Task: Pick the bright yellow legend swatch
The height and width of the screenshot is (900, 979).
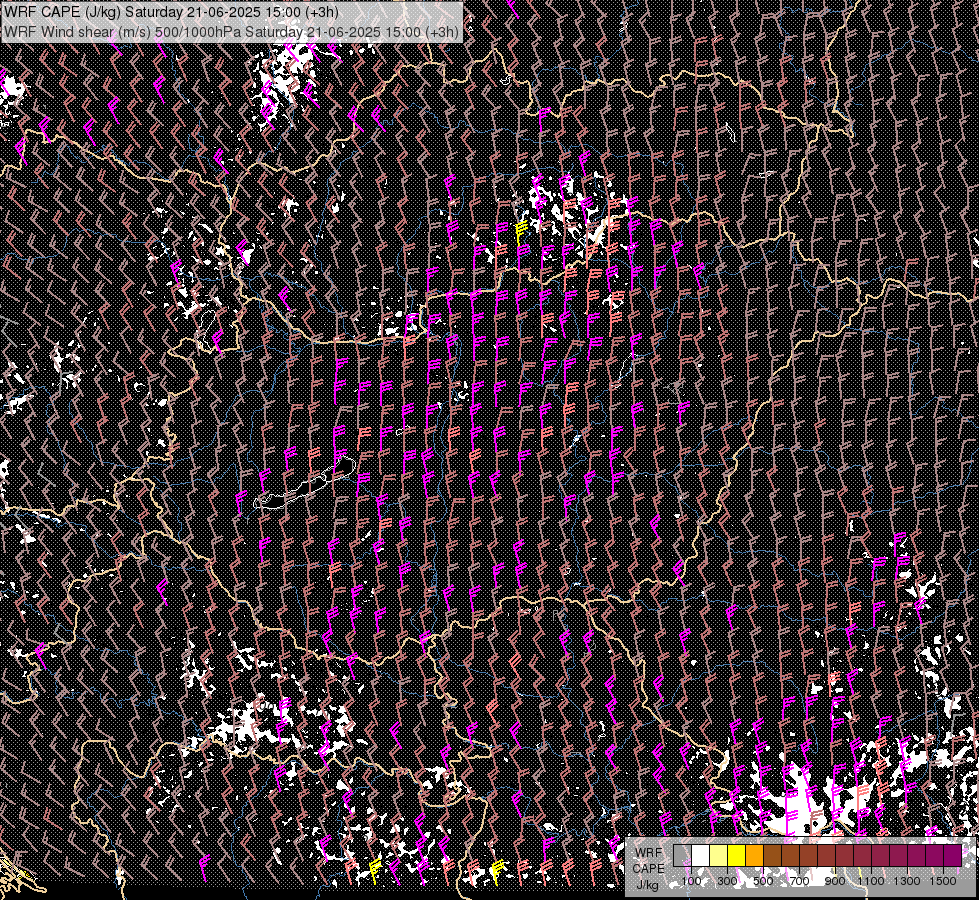Action: pos(737,855)
